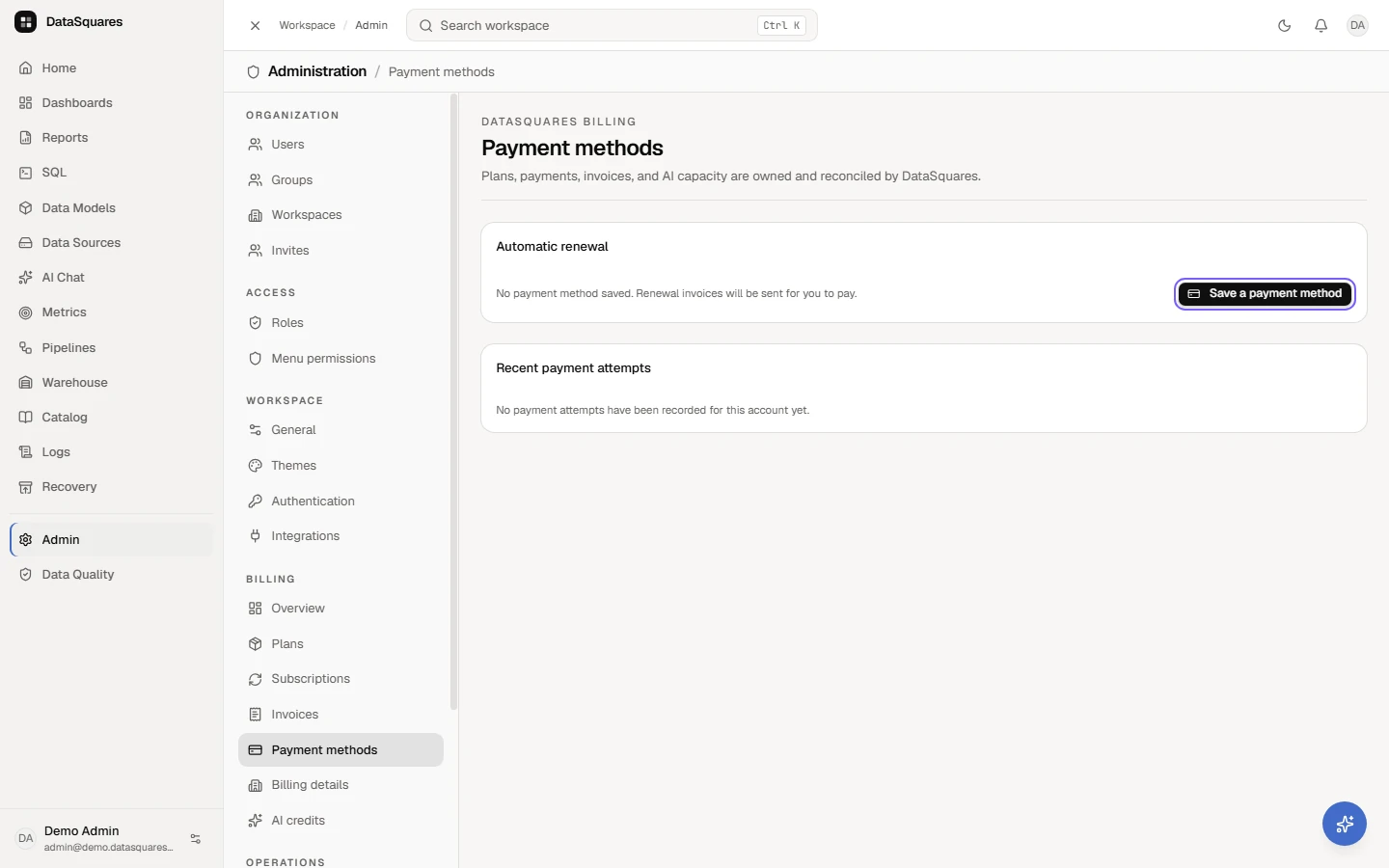Click the Logs icon in the sidebar
The width and height of the screenshot is (1389, 868).
[26, 452]
